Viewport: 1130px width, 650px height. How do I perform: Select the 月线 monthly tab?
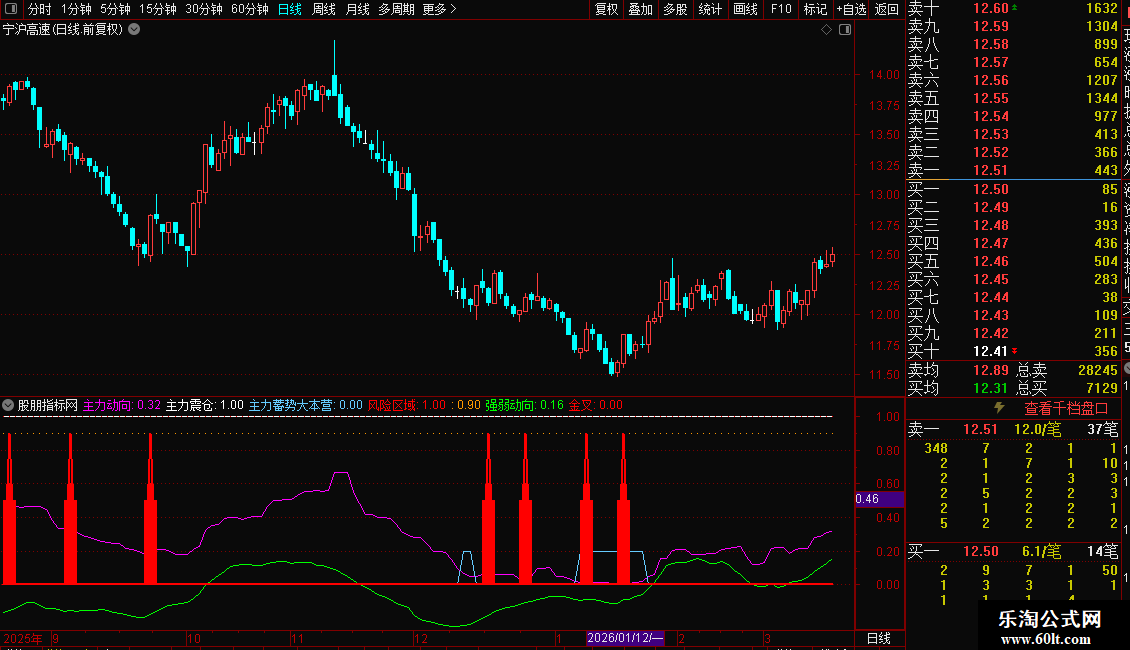click(357, 9)
